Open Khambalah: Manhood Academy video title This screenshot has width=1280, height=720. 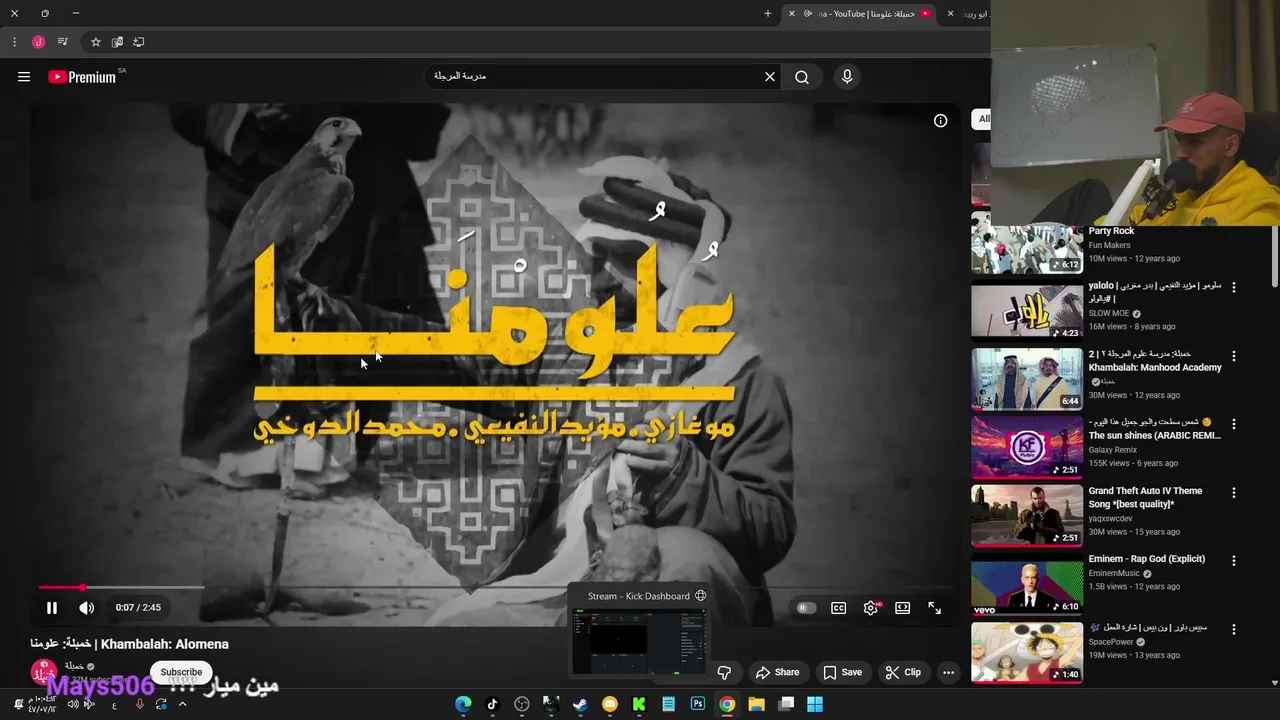point(1155,361)
